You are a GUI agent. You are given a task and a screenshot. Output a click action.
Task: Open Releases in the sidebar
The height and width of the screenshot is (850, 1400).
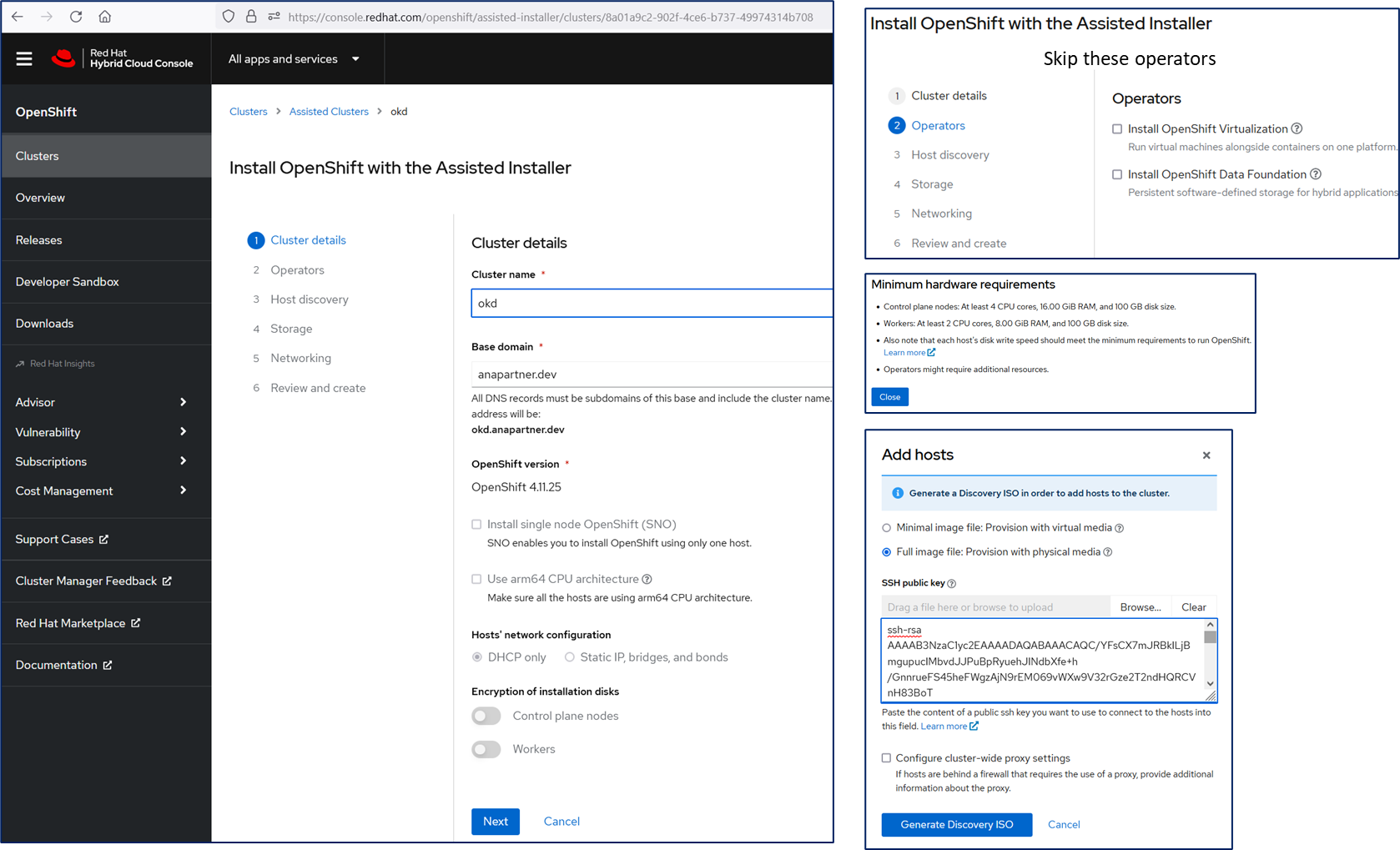(39, 240)
